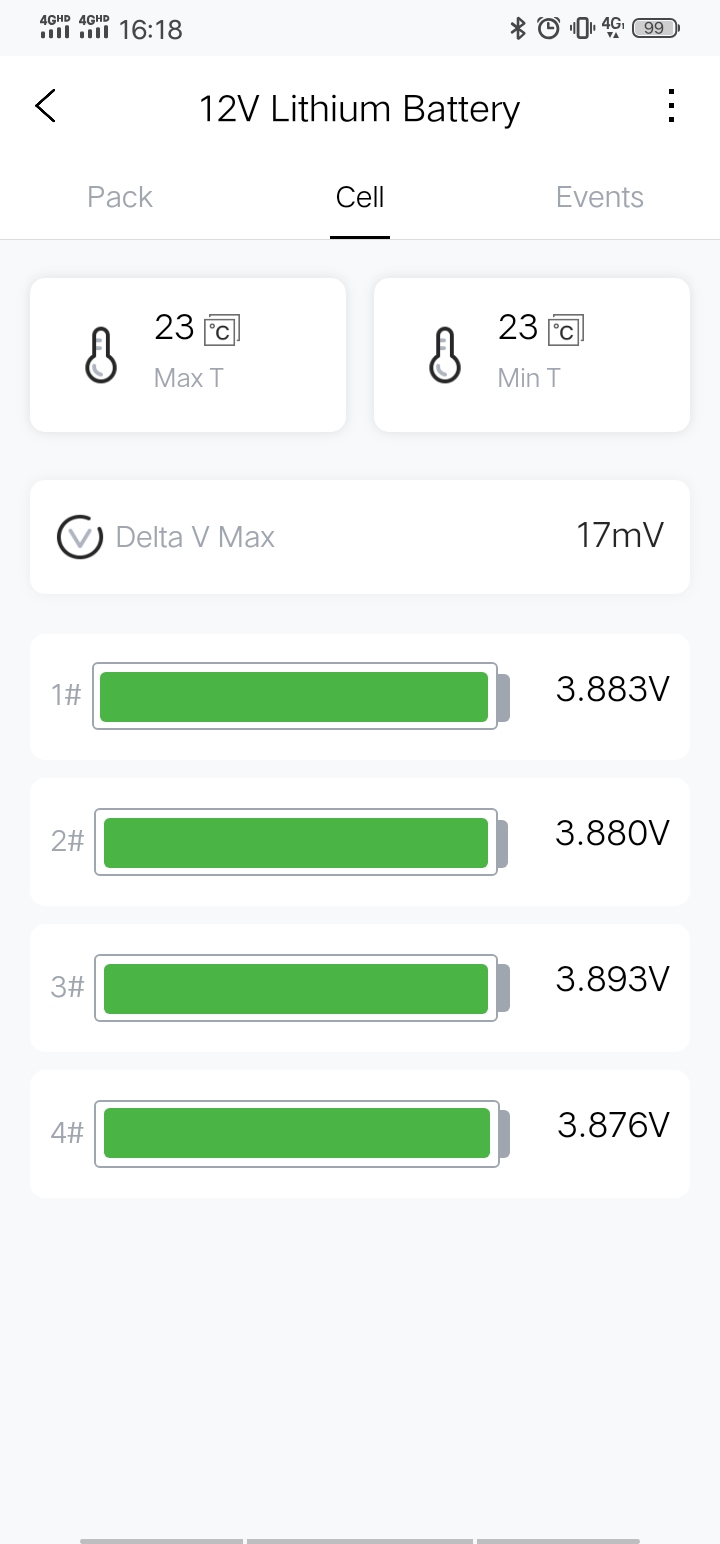Open the three-dot overflow menu
The width and height of the screenshot is (720, 1544).
(x=671, y=106)
